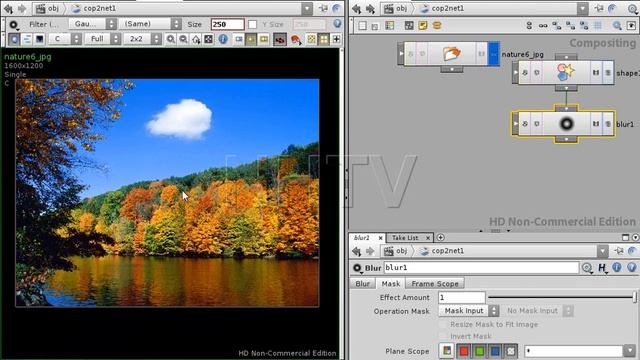Screen dimensions: 640x360
Task: Click pin icon in viewer pane path bar
Action: (323, 8)
